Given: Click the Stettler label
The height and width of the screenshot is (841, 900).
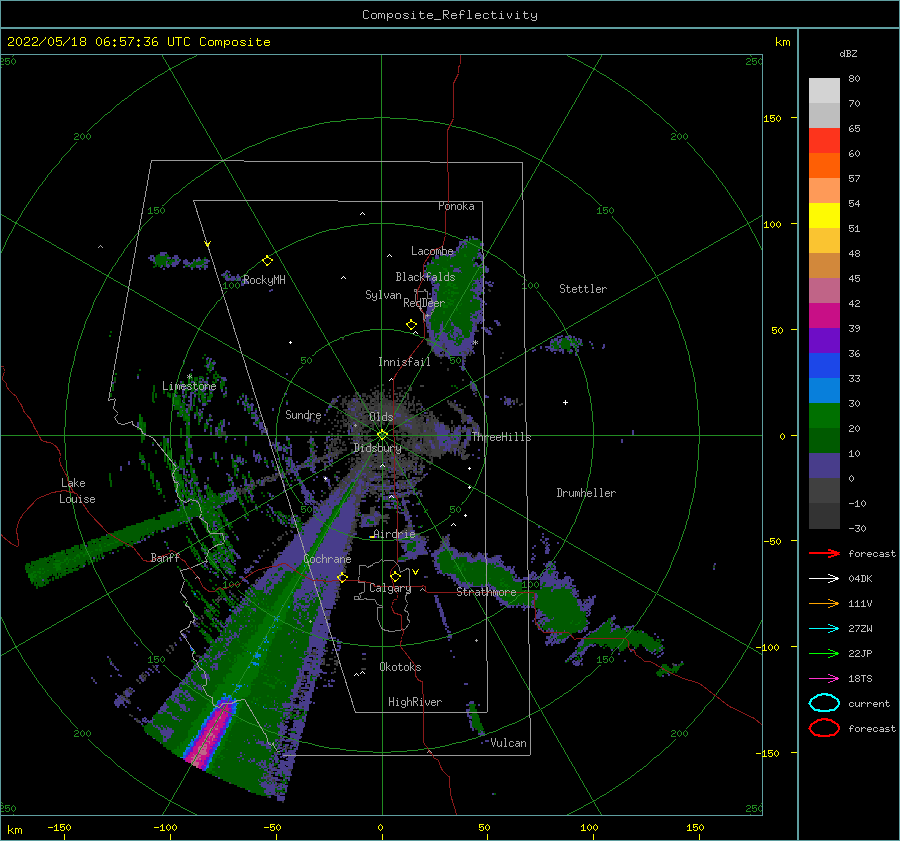Looking at the screenshot, I should [x=583, y=289].
